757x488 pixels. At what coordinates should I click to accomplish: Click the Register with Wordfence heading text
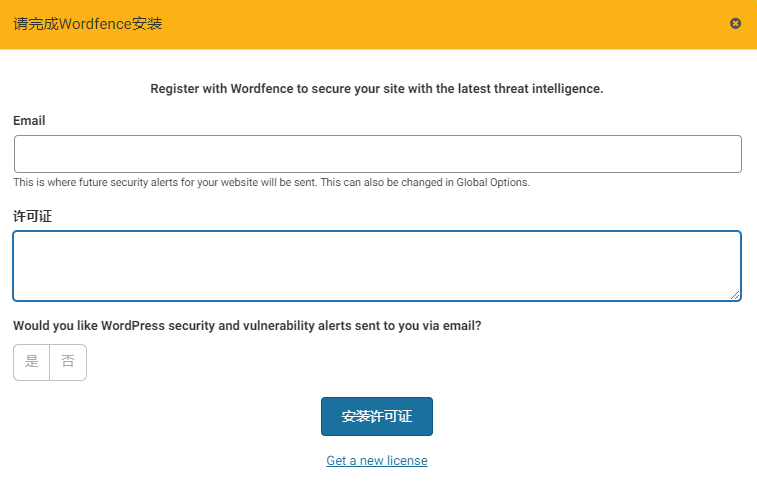(377, 89)
